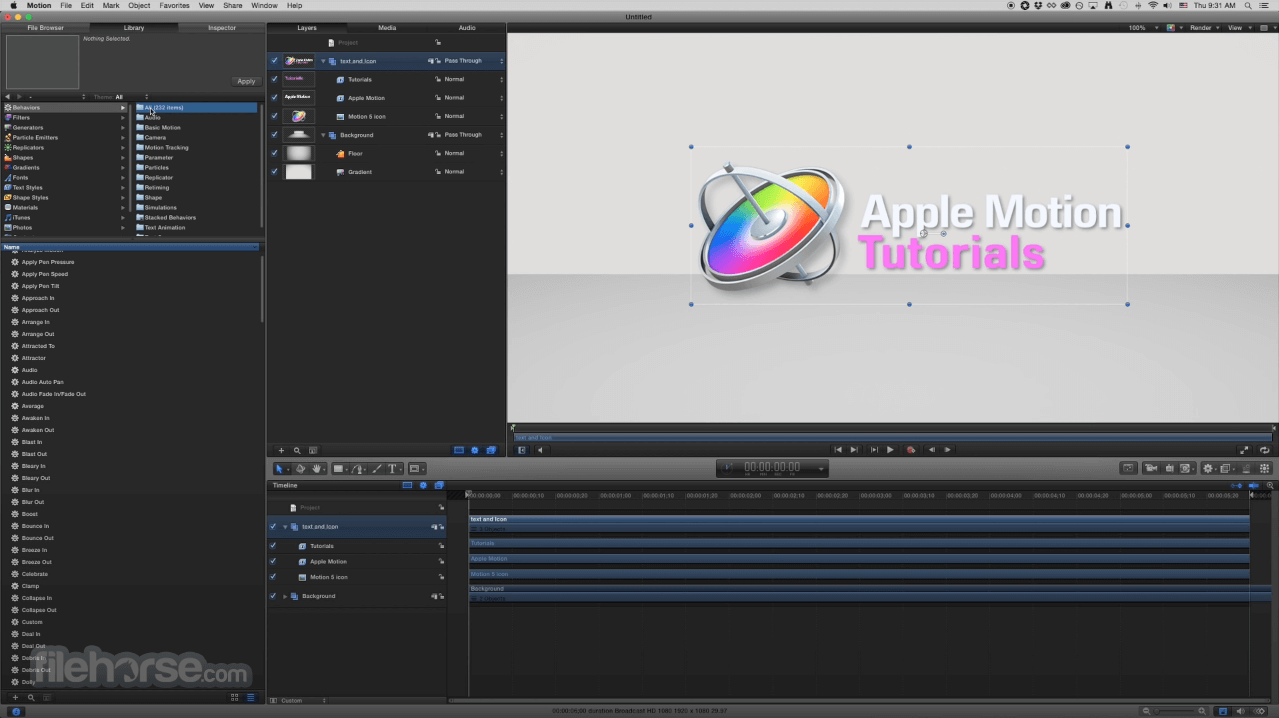
Task: Pick the Rectangle shape tool
Action: (338, 468)
